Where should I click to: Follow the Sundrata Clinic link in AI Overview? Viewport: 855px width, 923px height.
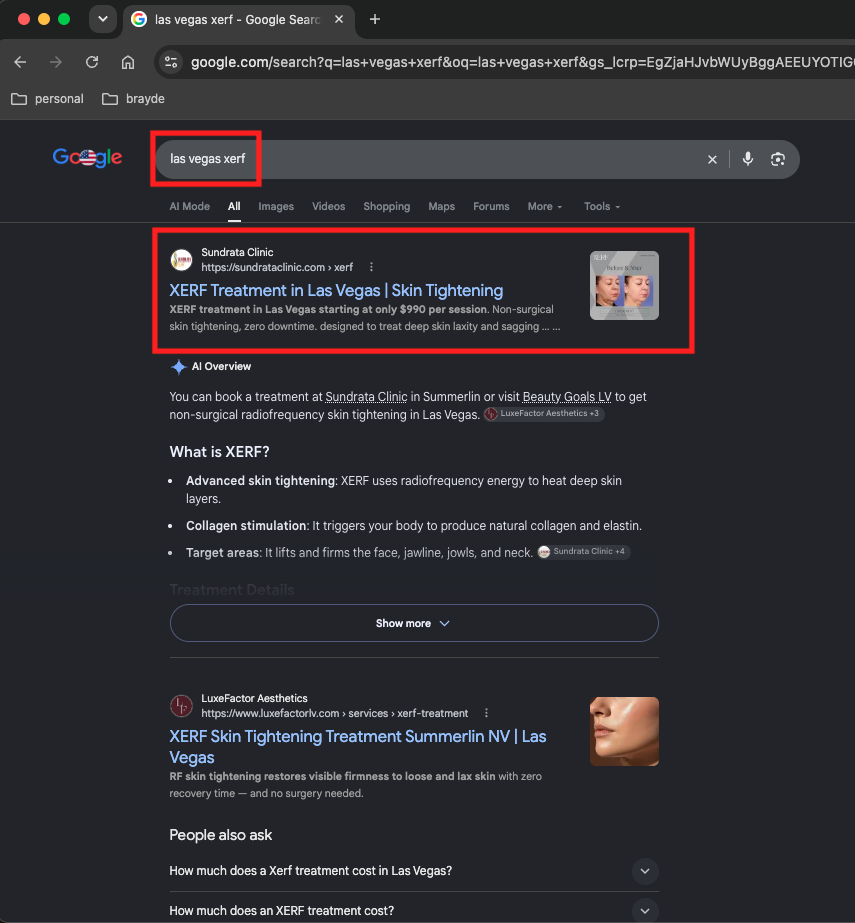tap(366, 397)
